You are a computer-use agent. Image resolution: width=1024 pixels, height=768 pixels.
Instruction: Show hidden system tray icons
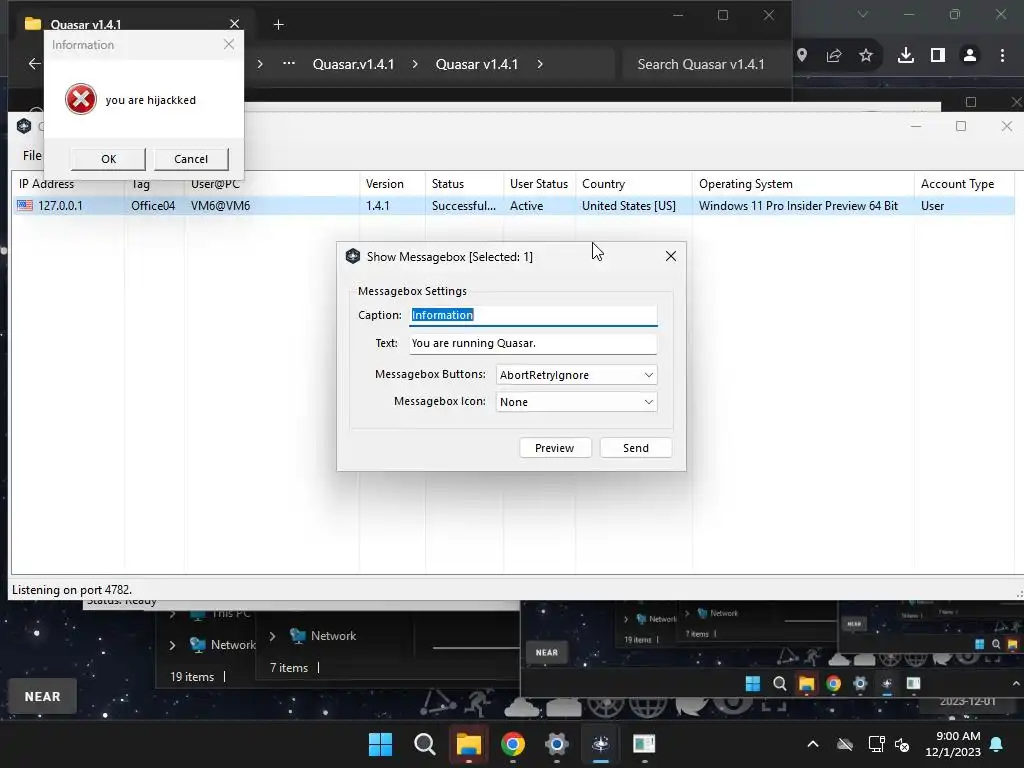813,744
